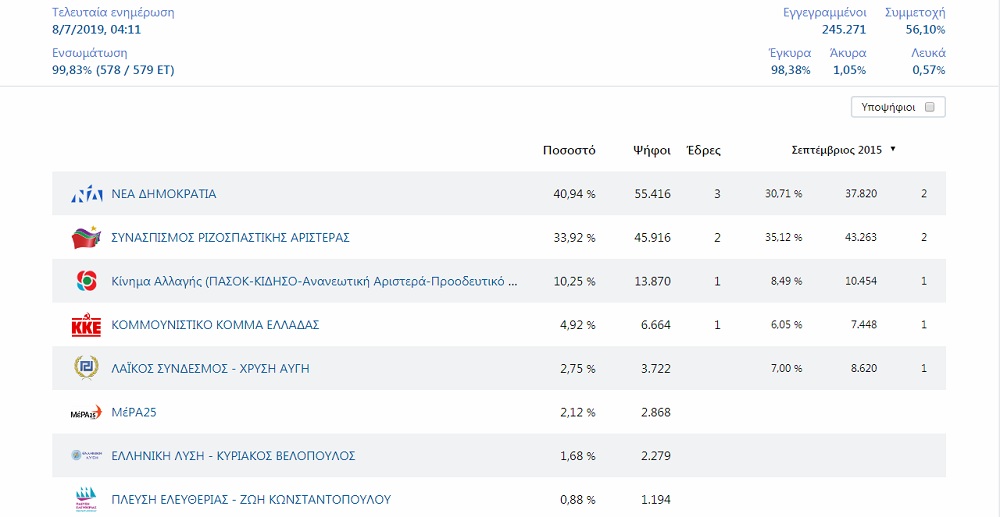Click the 10.454 2015 votes value
The width and height of the screenshot is (1000, 517).
tap(860, 281)
